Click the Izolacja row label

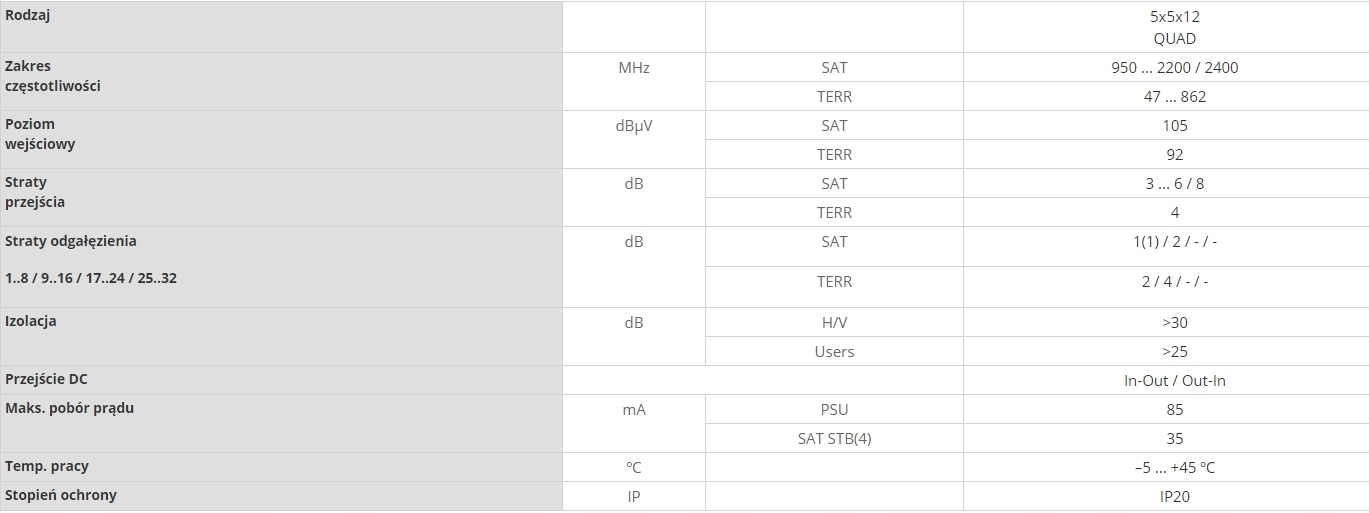(x=31, y=322)
